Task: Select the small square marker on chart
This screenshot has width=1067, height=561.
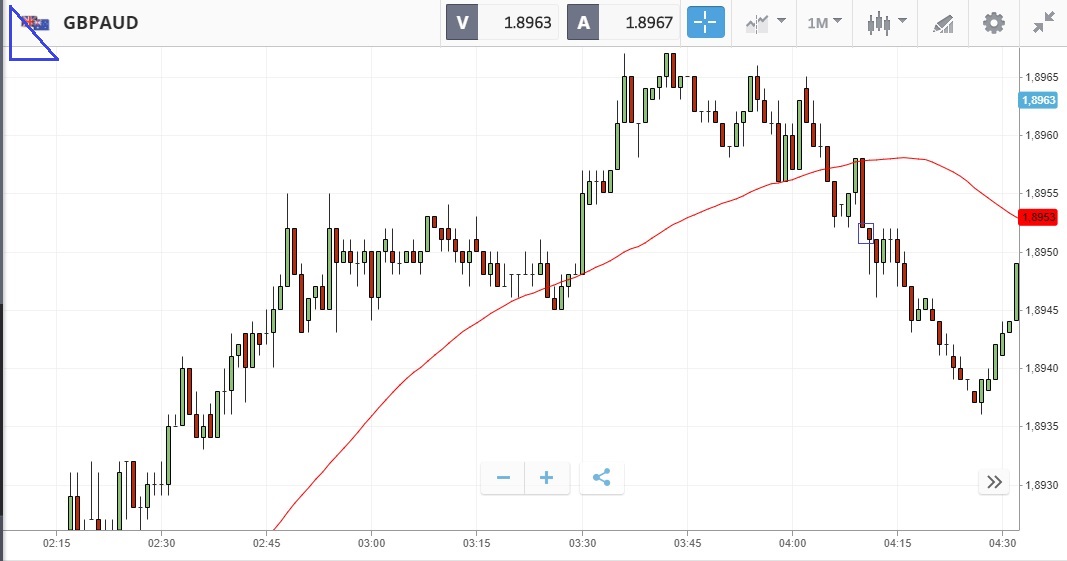Action: 865,233
